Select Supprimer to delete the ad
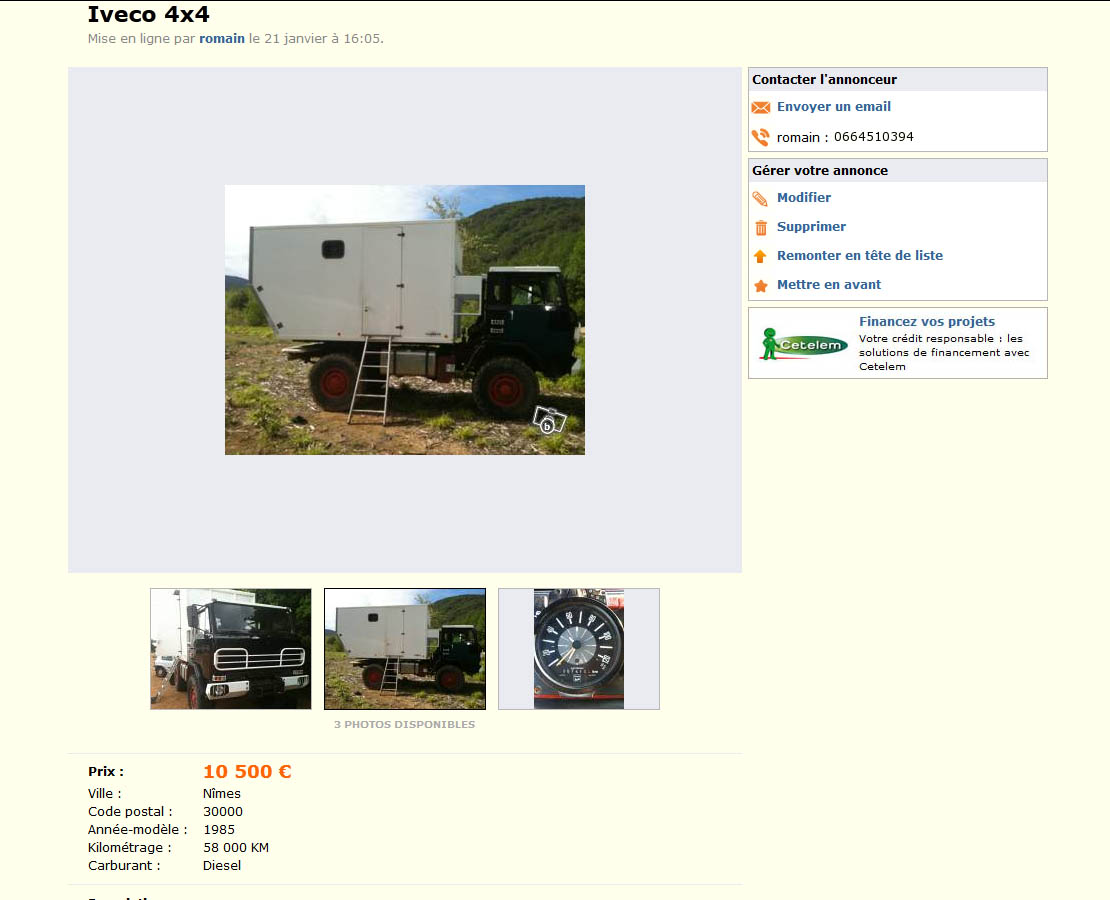Screen dimensions: 1110x900 coord(811,227)
